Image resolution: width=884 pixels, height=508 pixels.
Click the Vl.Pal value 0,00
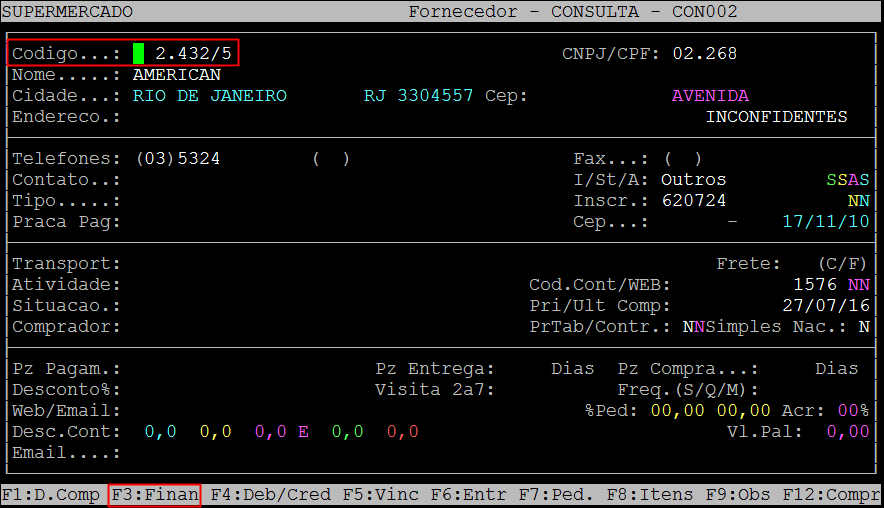847,432
